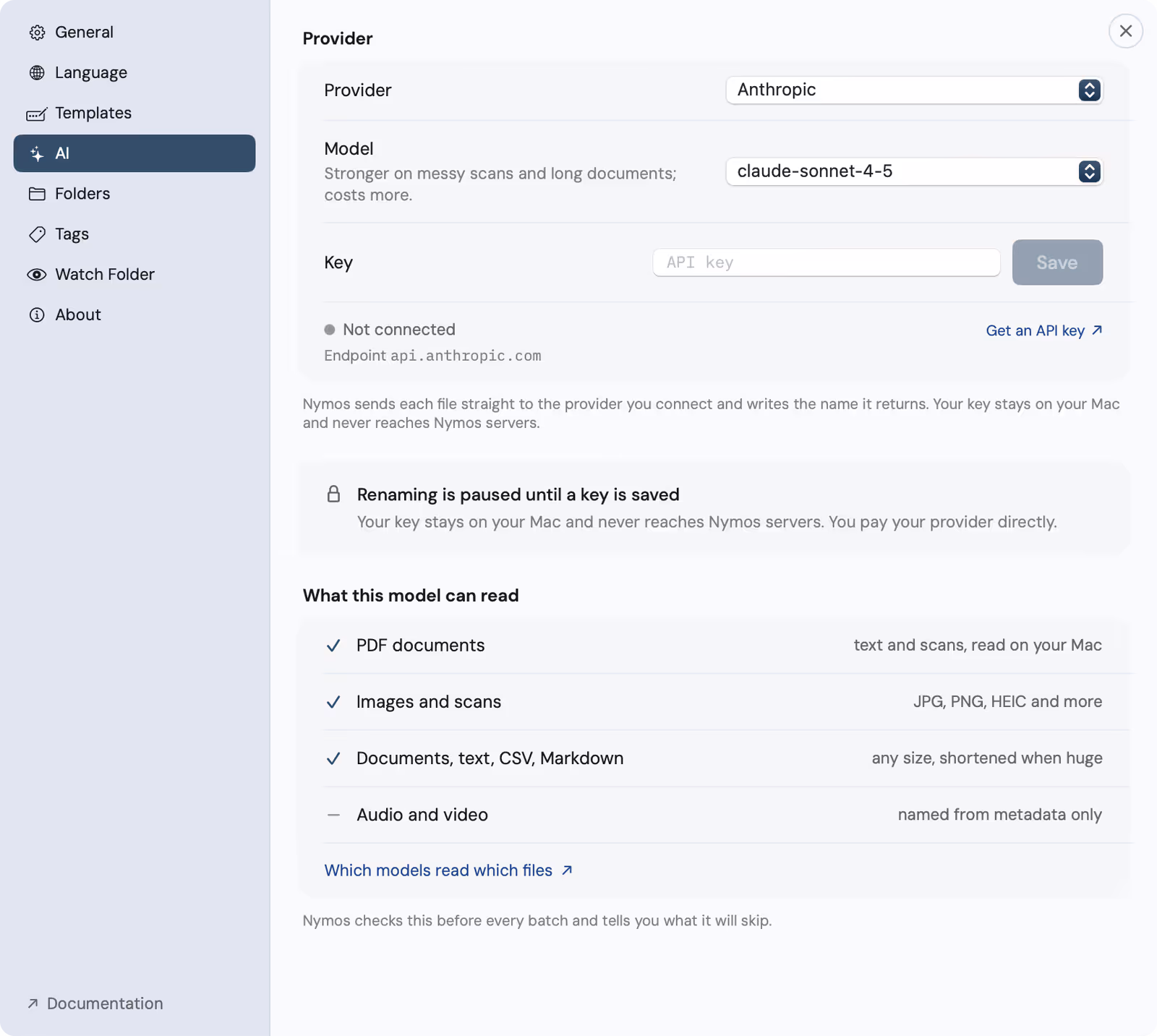
Task: Open the Tags section via its tag icon
Action: pyautogui.click(x=37, y=234)
